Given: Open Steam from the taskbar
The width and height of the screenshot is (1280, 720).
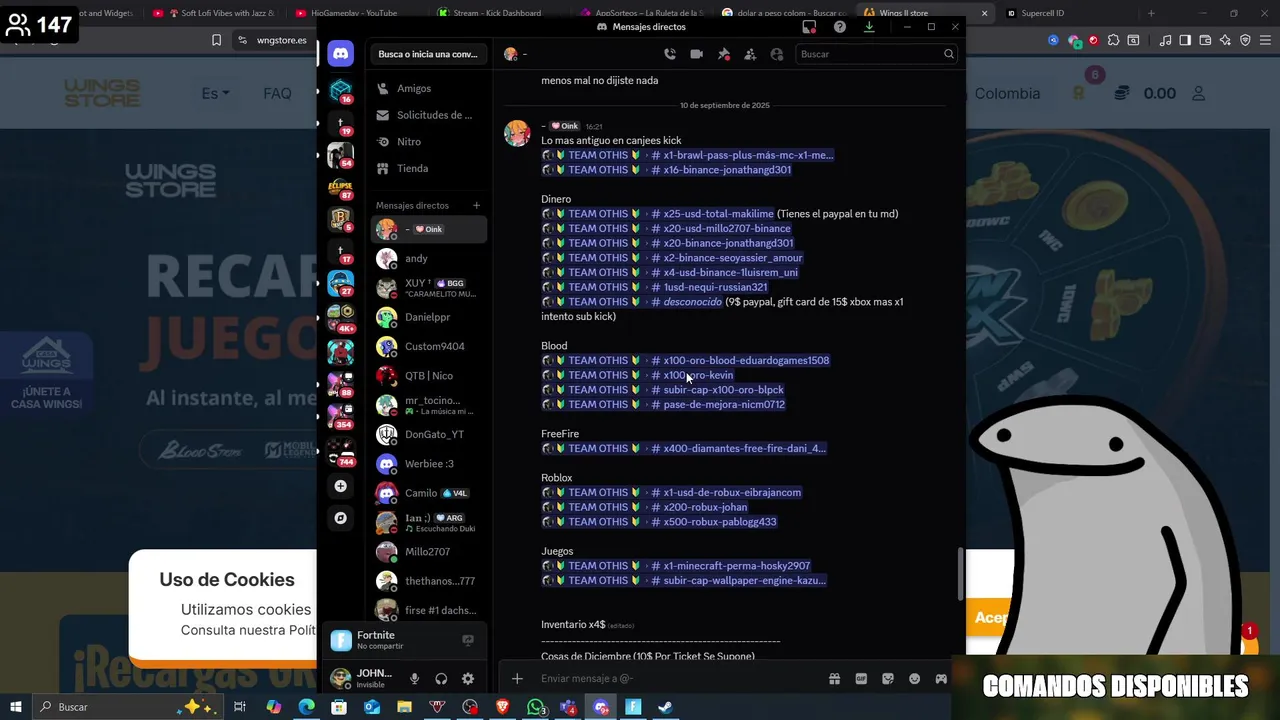Looking at the screenshot, I should pos(665,707).
